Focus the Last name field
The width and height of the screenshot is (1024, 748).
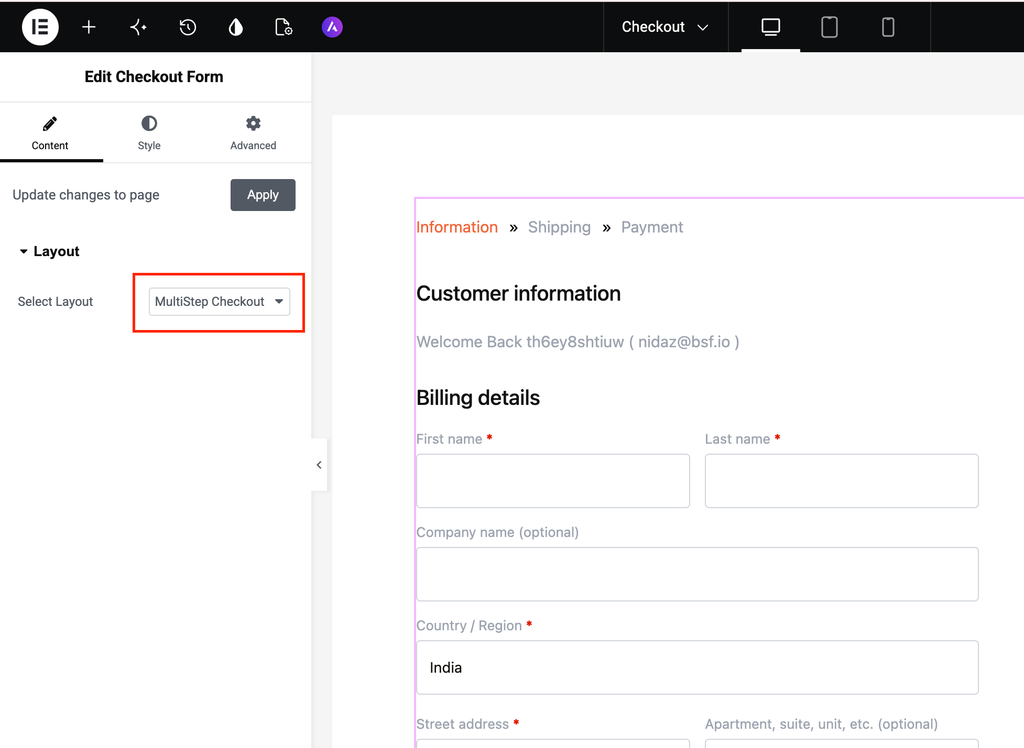pyautogui.click(x=842, y=481)
